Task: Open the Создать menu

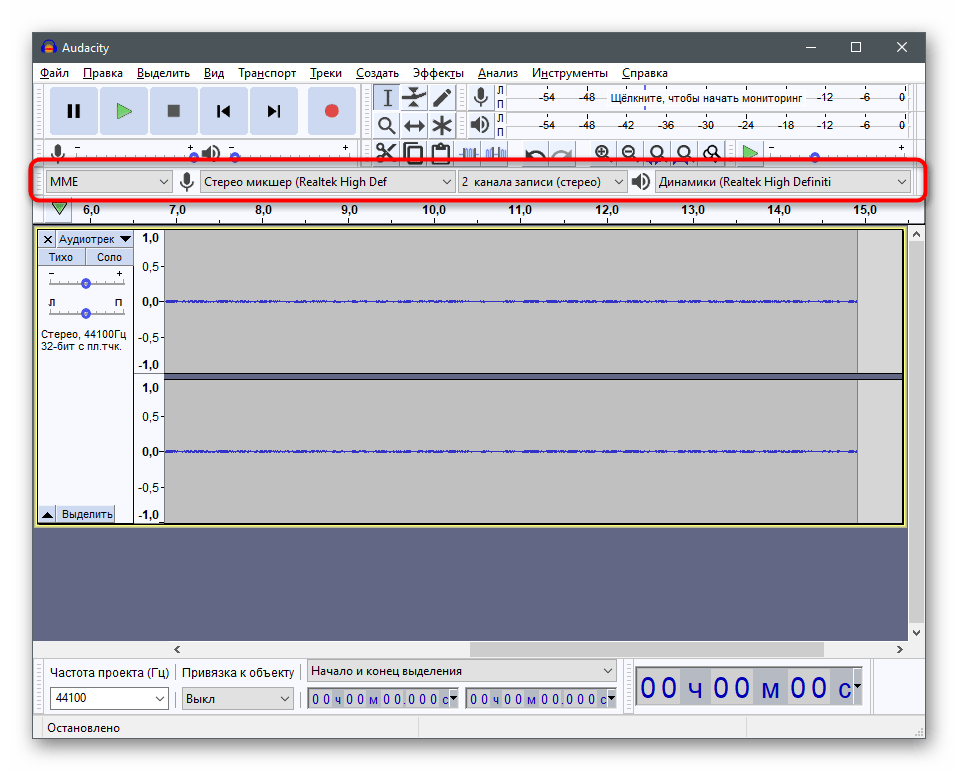Action: coord(378,73)
